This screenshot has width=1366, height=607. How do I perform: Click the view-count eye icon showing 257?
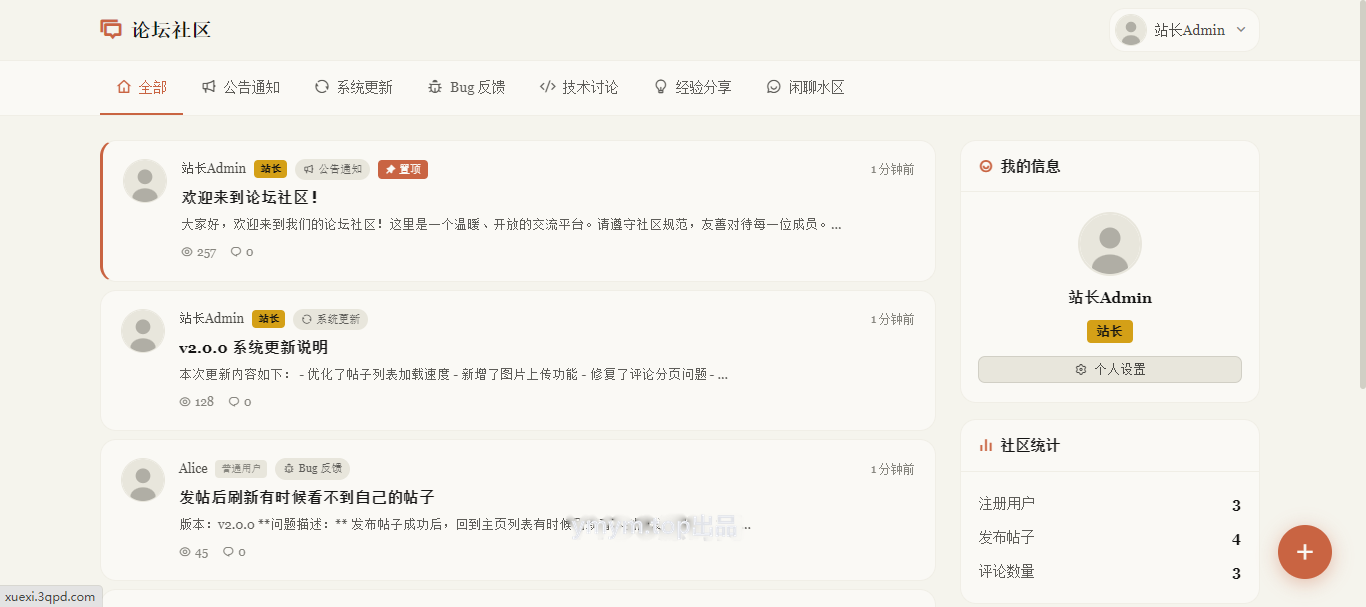pos(186,252)
